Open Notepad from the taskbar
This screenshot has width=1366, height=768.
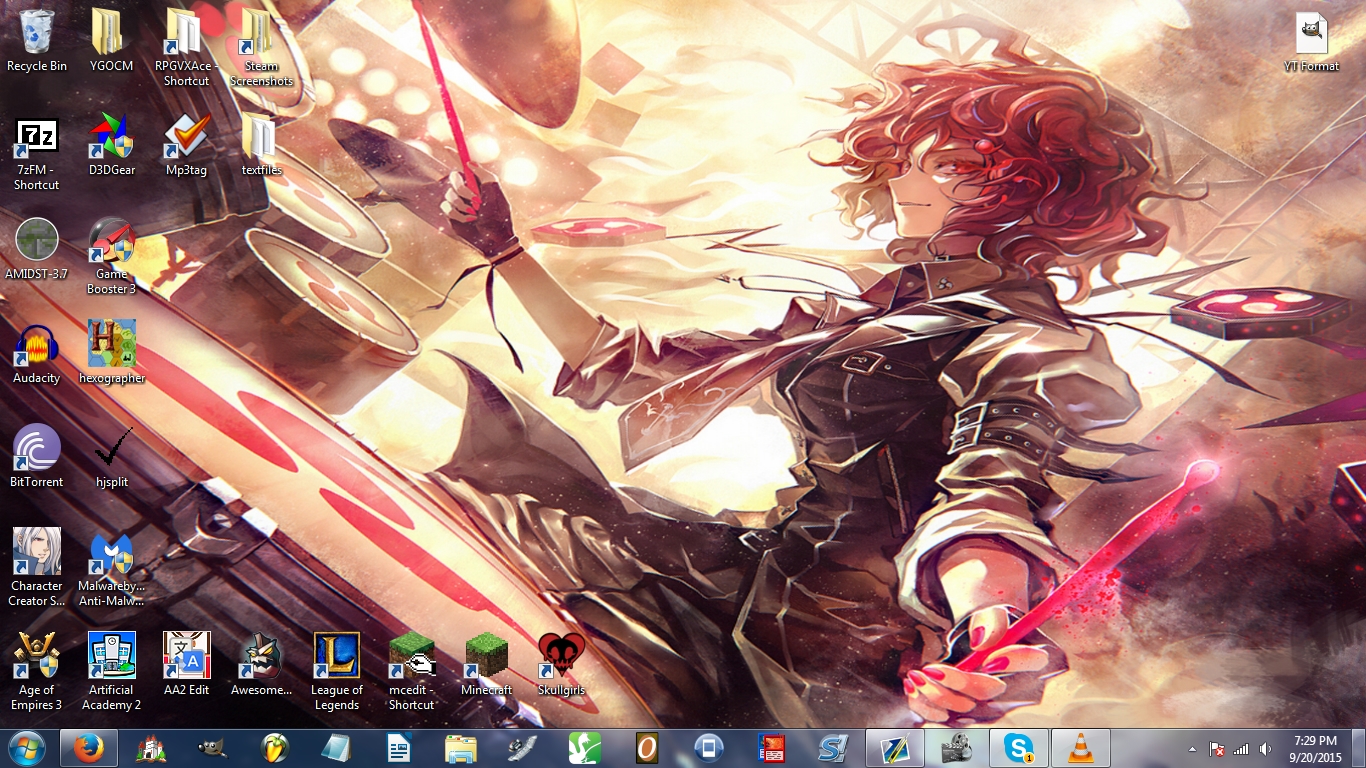click(336, 748)
